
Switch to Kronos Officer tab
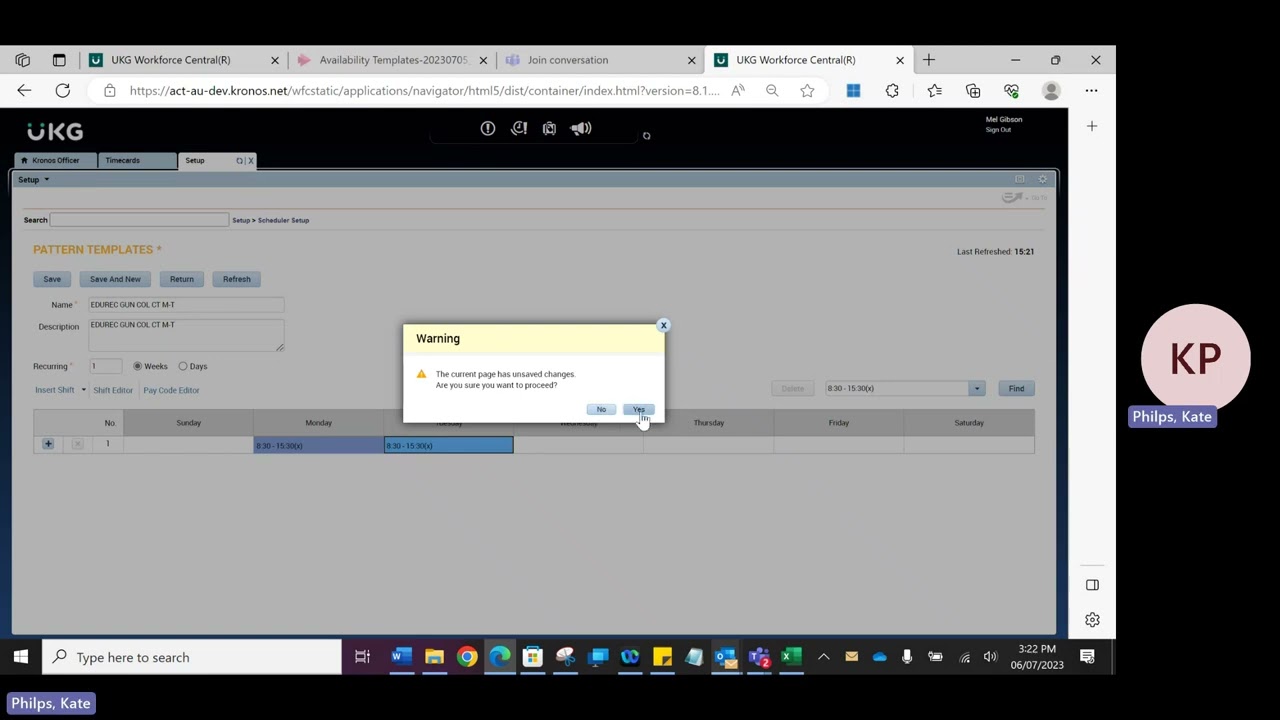pyautogui.click(x=55, y=160)
